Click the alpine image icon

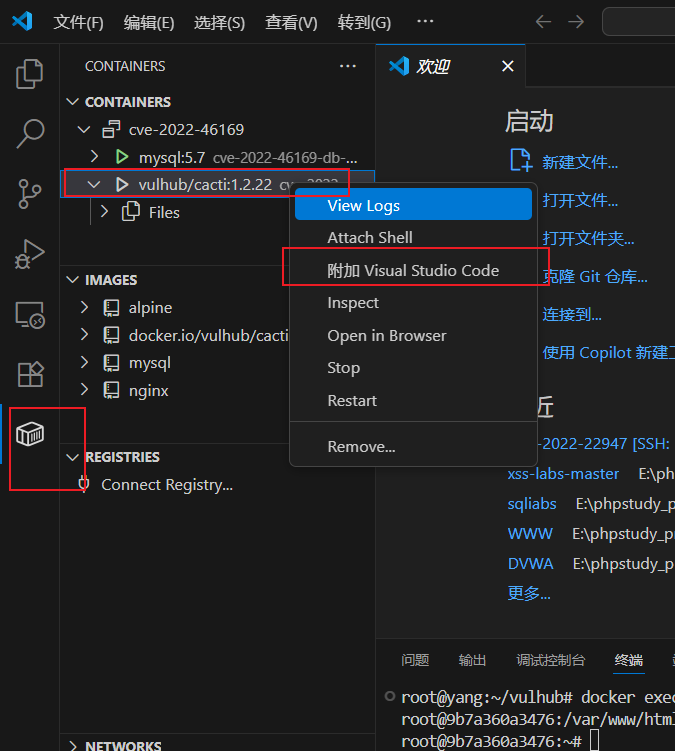[111, 307]
